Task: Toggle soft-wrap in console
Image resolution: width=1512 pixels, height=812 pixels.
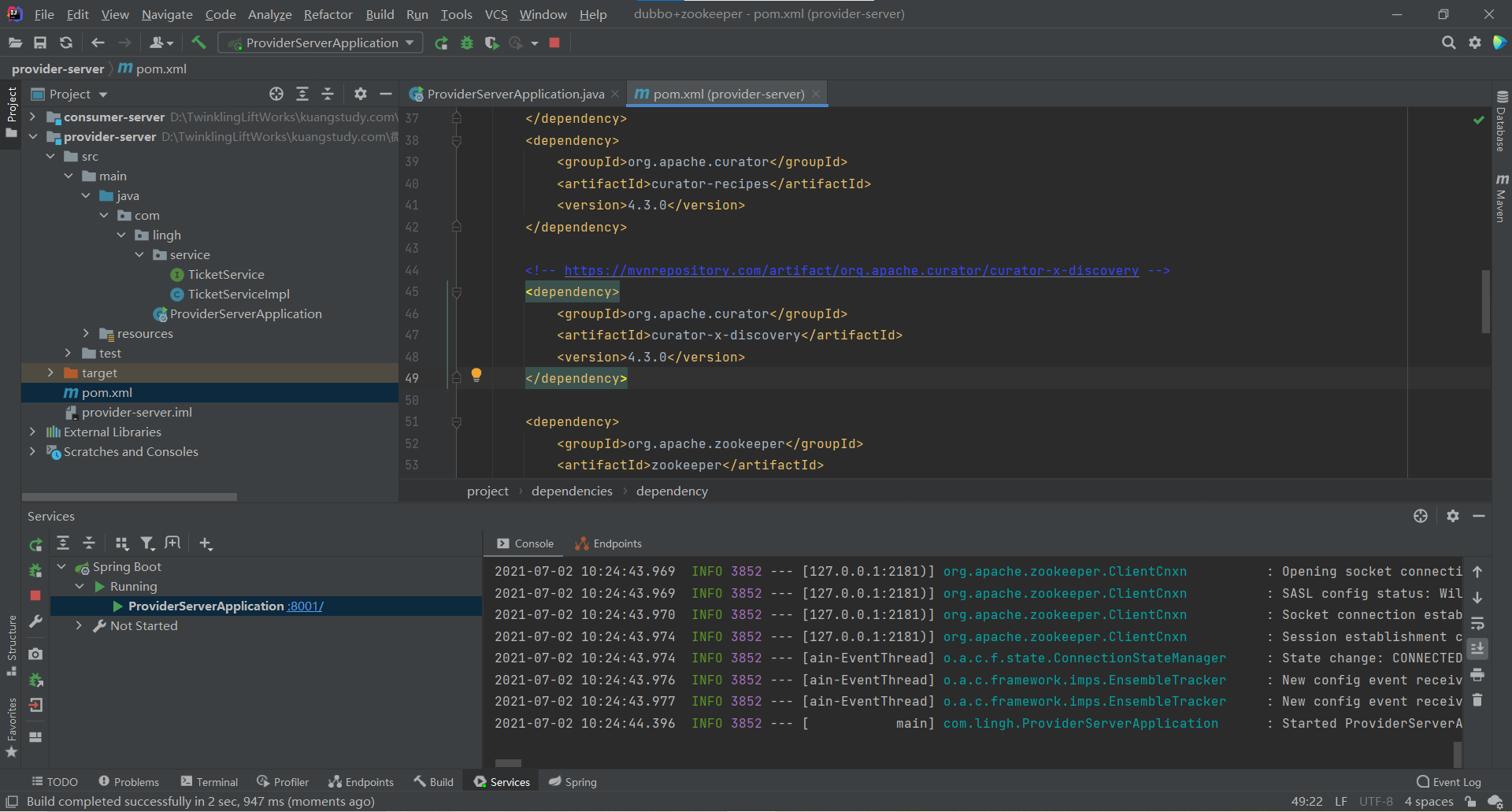Action: click(1477, 623)
